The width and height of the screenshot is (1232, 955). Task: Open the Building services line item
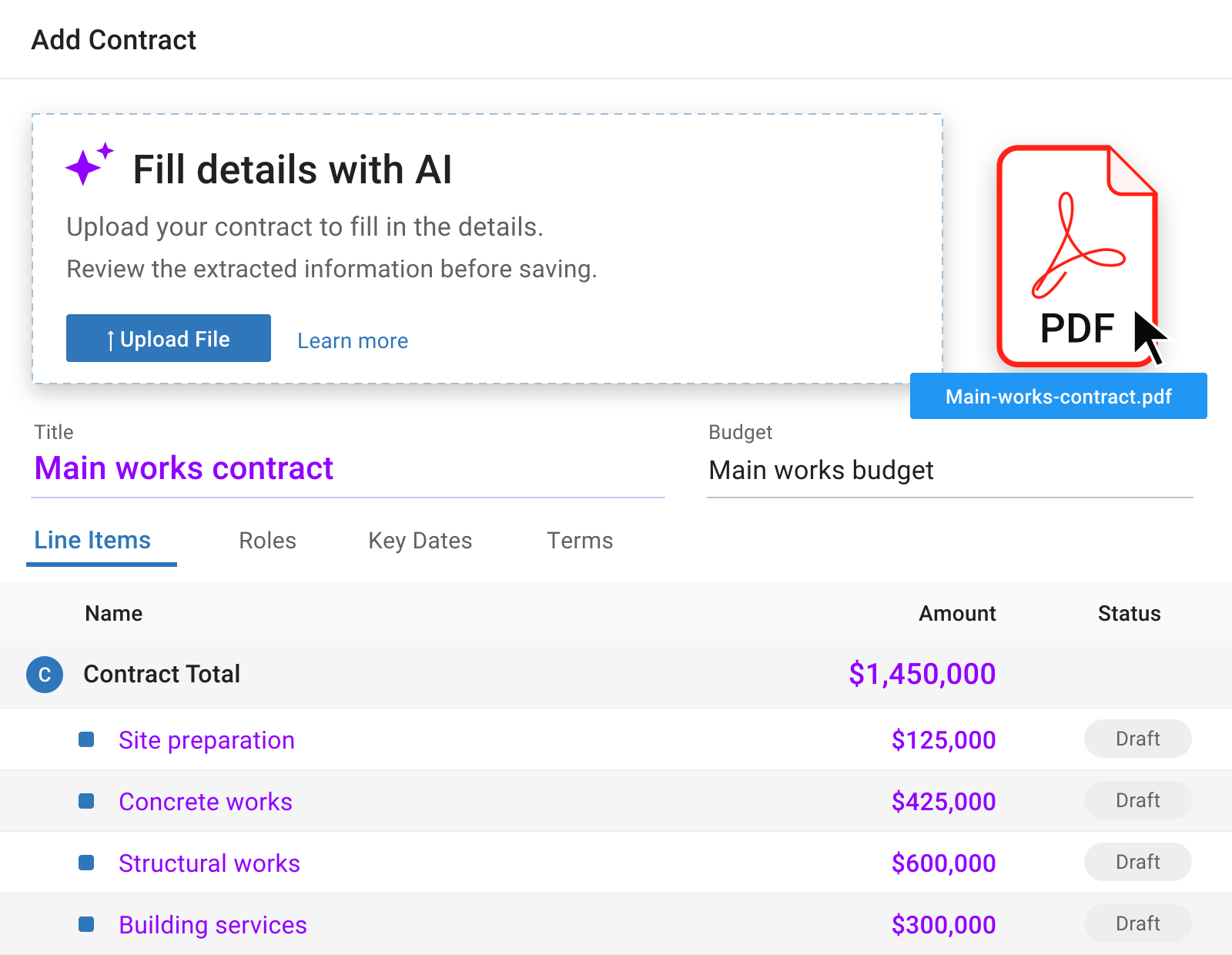tap(213, 925)
